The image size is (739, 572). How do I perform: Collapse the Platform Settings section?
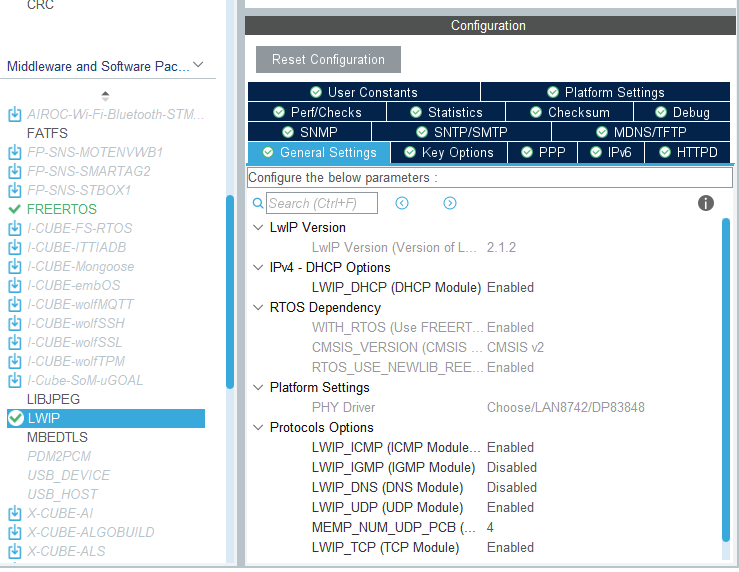[x=258, y=387]
